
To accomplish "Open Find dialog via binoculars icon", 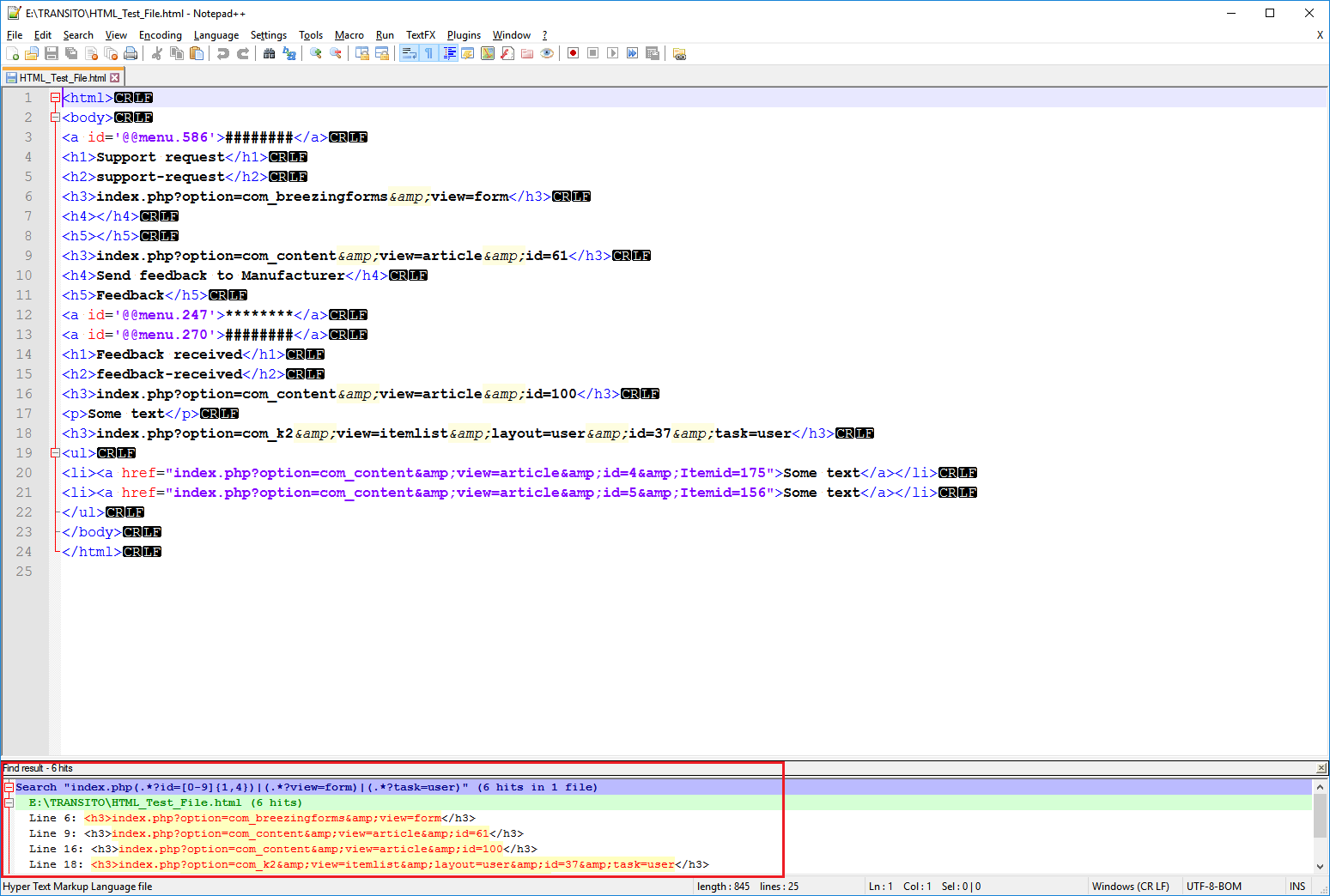I will [270, 53].
